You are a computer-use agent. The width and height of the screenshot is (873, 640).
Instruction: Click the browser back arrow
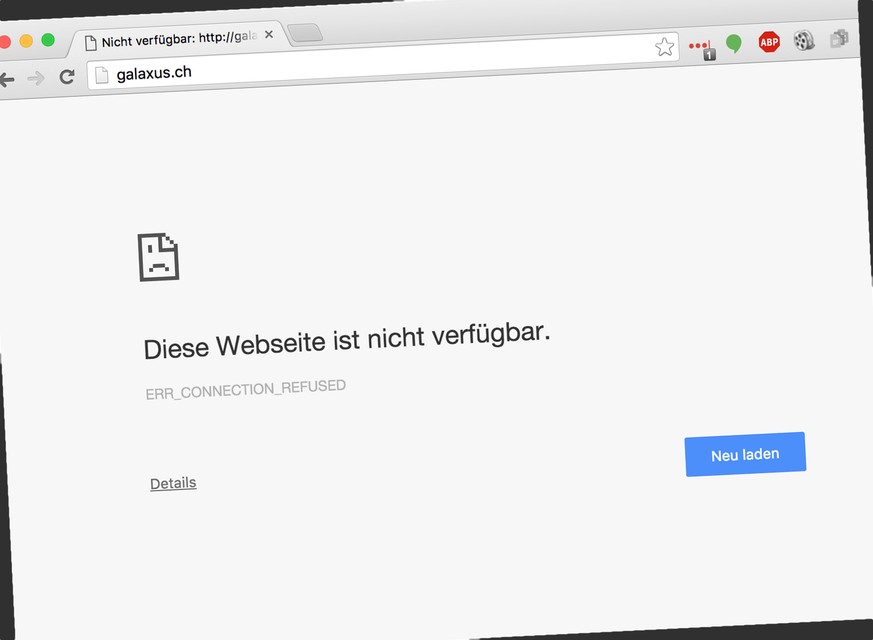pos(7,80)
